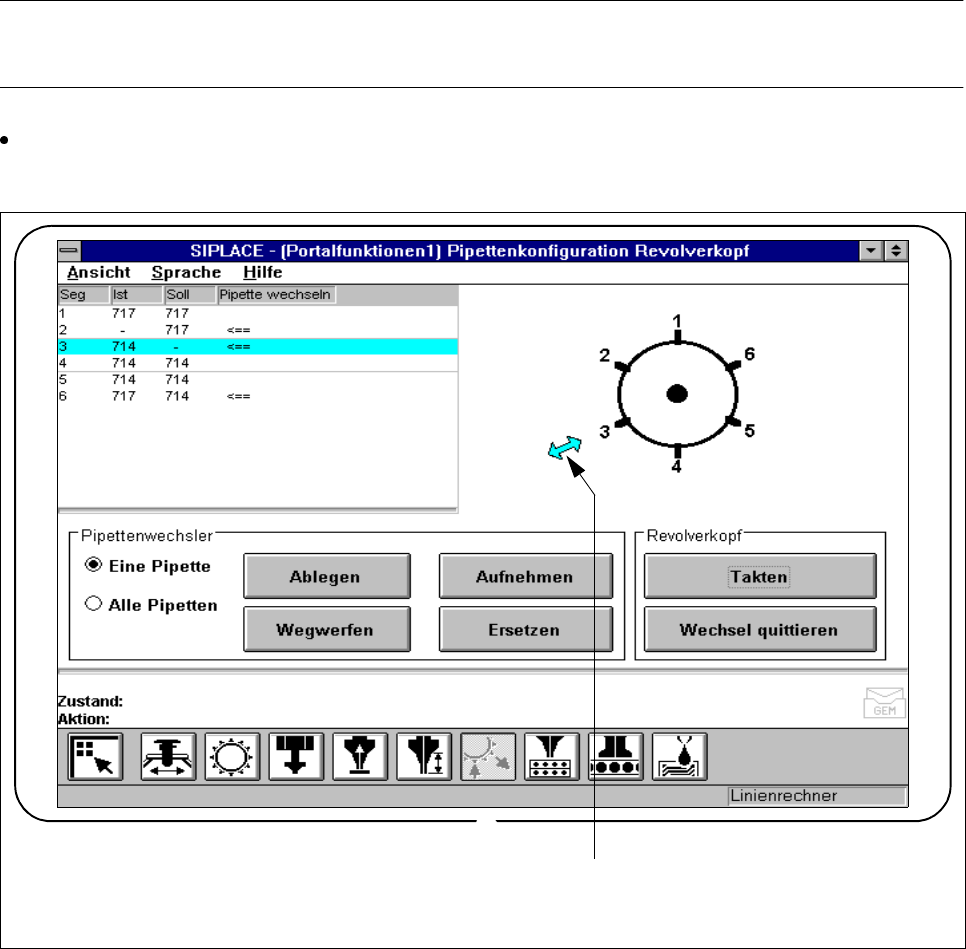The height and width of the screenshot is (949, 966).
Task: Click segment number 6 on revolver diagram
Action: 749,354
